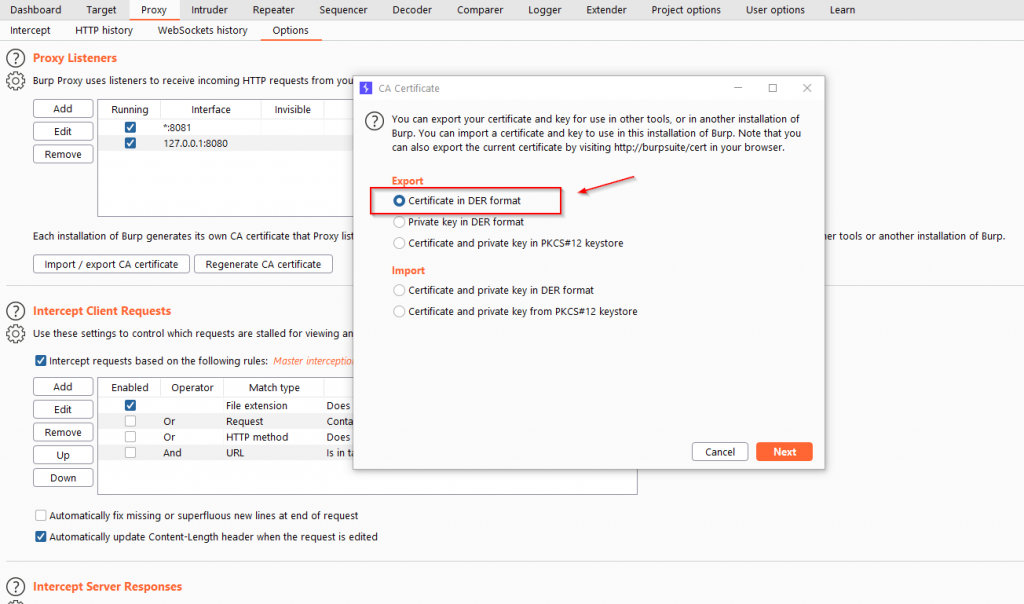
Task: Click the Operator column header
Action: pyautogui.click(x=192, y=387)
